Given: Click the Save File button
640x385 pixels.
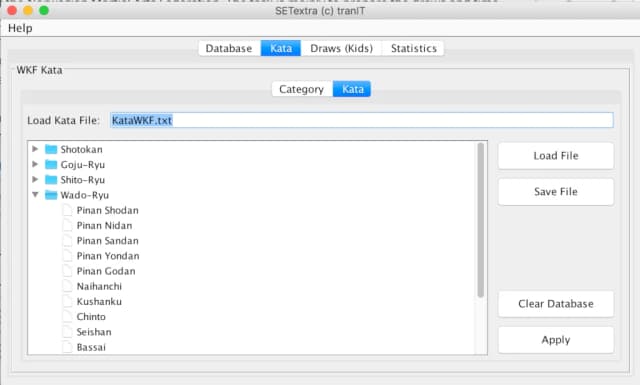Looking at the screenshot, I should 556,192.
